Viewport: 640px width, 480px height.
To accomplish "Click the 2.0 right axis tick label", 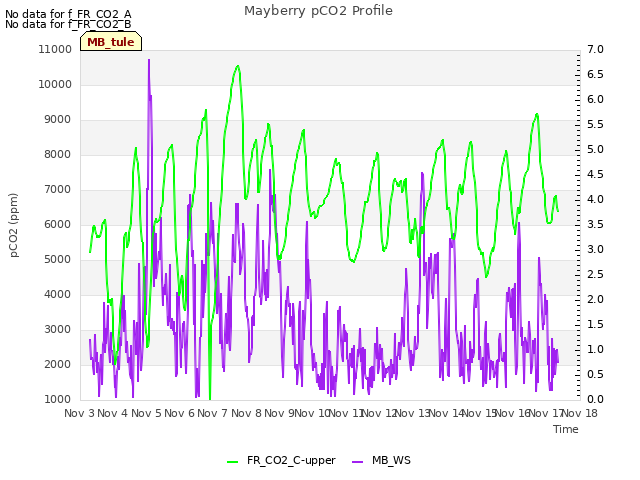I will [595, 300].
